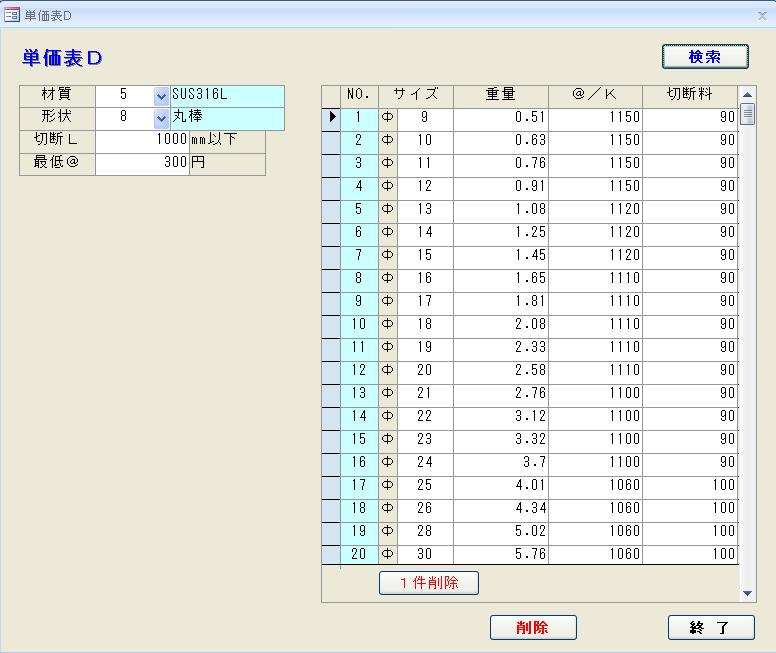This screenshot has width=776, height=653.
Task: Focus the 最低@ price field
Action: click(142, 162)
